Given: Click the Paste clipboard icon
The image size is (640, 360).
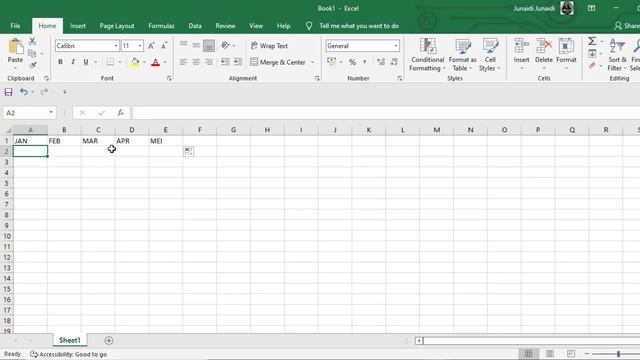Looking at the screenshot, I should pos(16,47).
